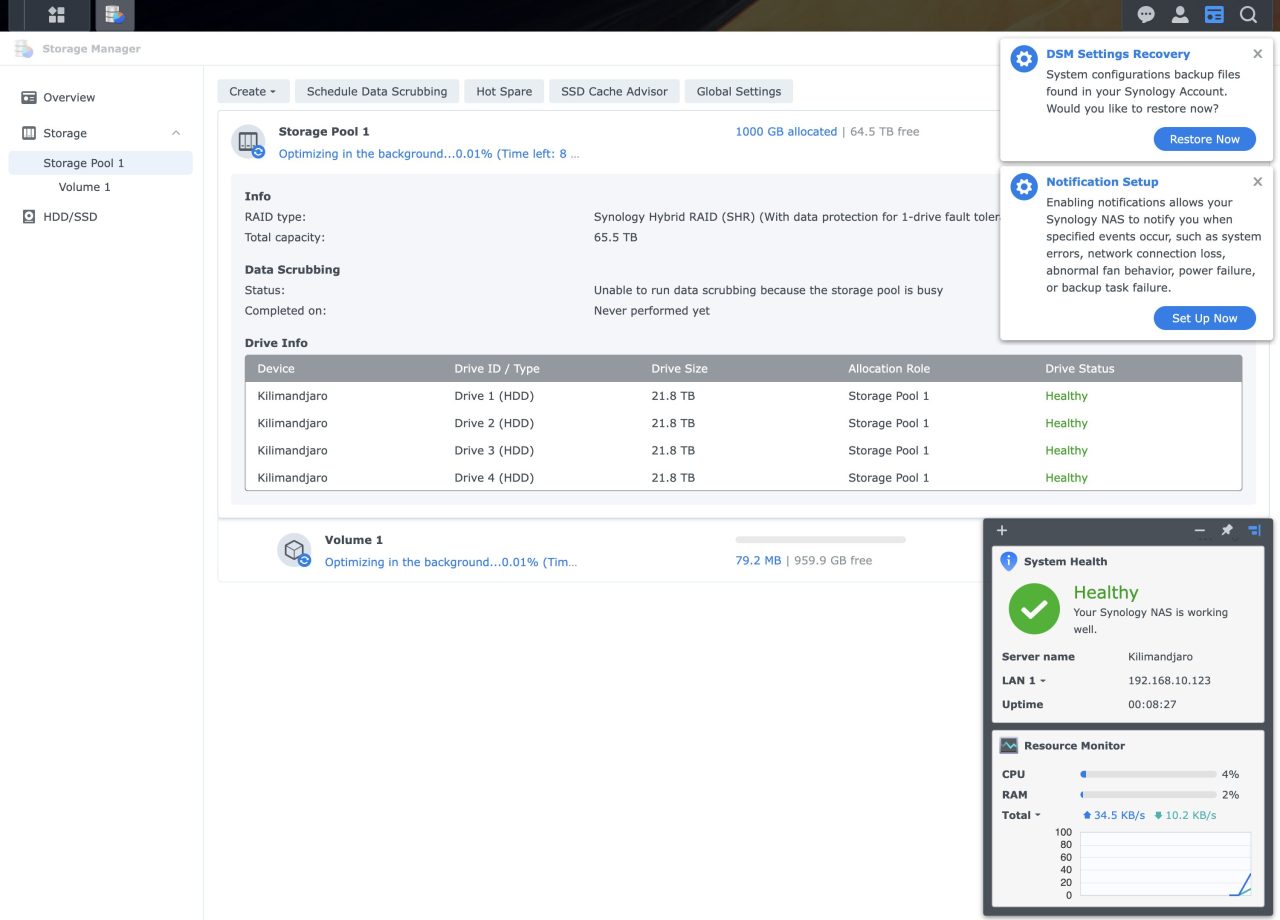Click the Storage Manager logo in the title bar
The height and width of the screenshot is (920, 1280).
[x=24, y=48]
